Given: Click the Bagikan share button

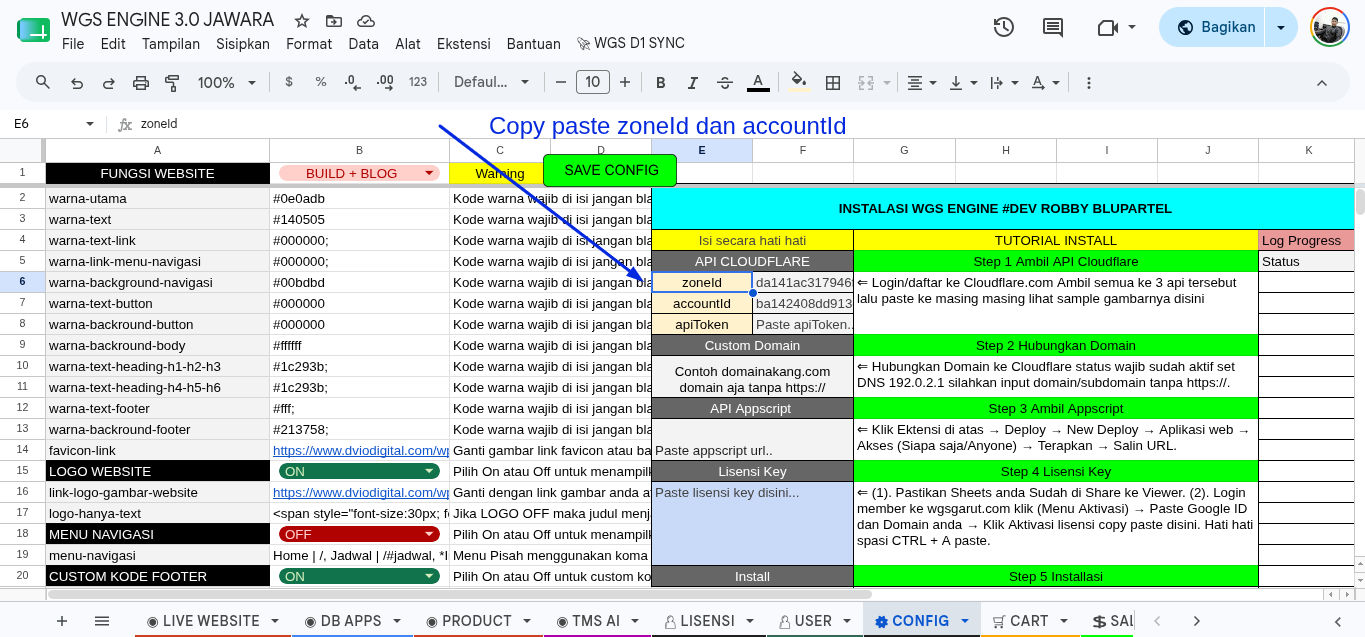Looking at the screenshot, I should click(1212, 27).
